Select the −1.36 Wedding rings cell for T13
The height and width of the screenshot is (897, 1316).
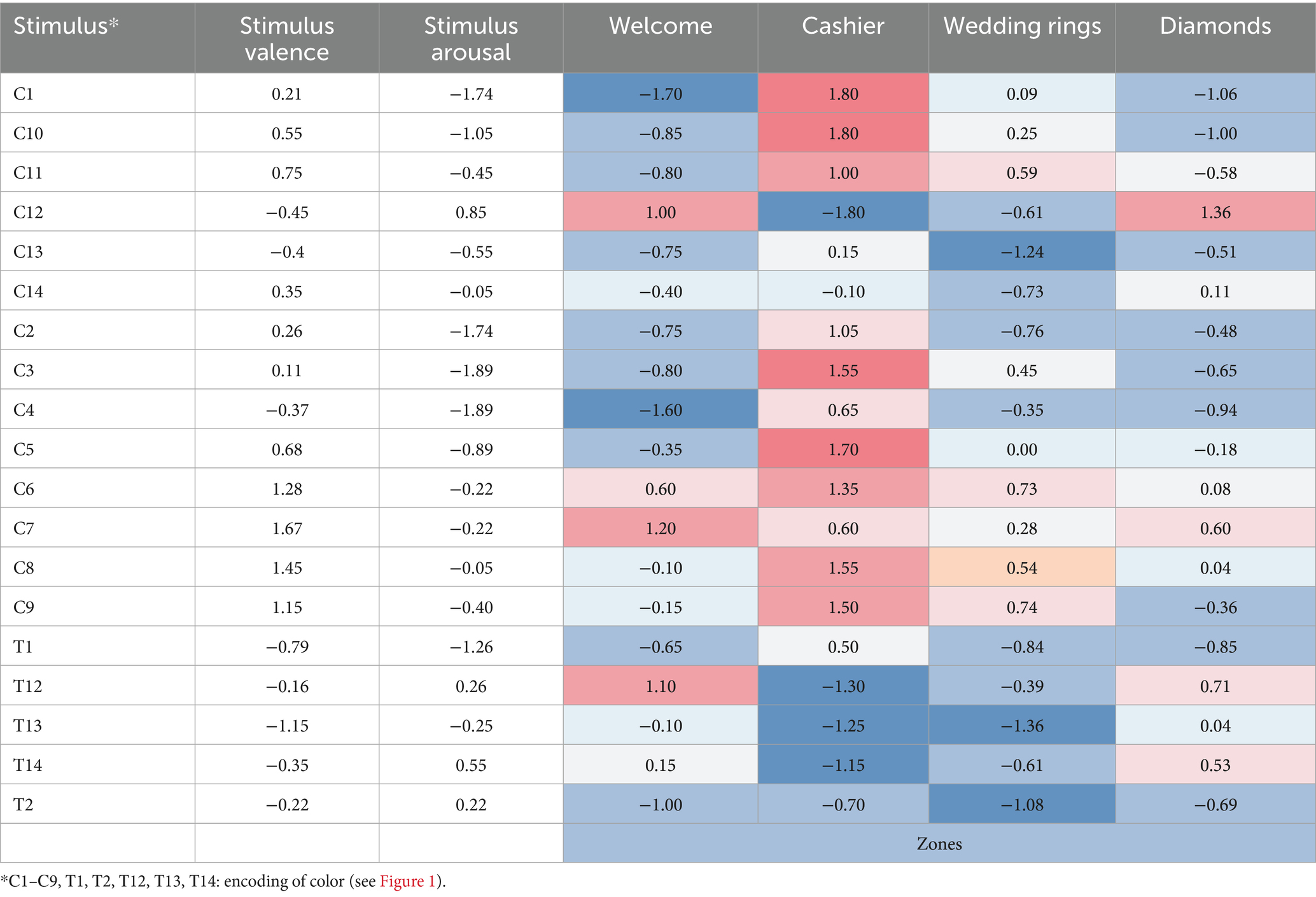1021,726
